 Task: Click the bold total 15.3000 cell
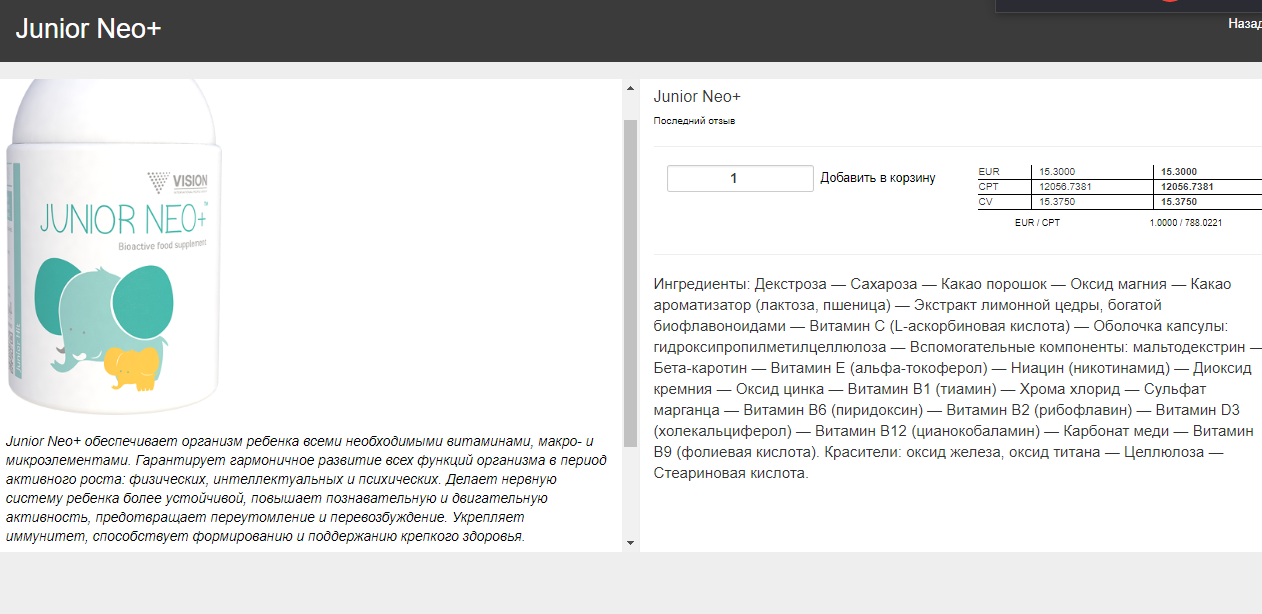pos(1179,172)
